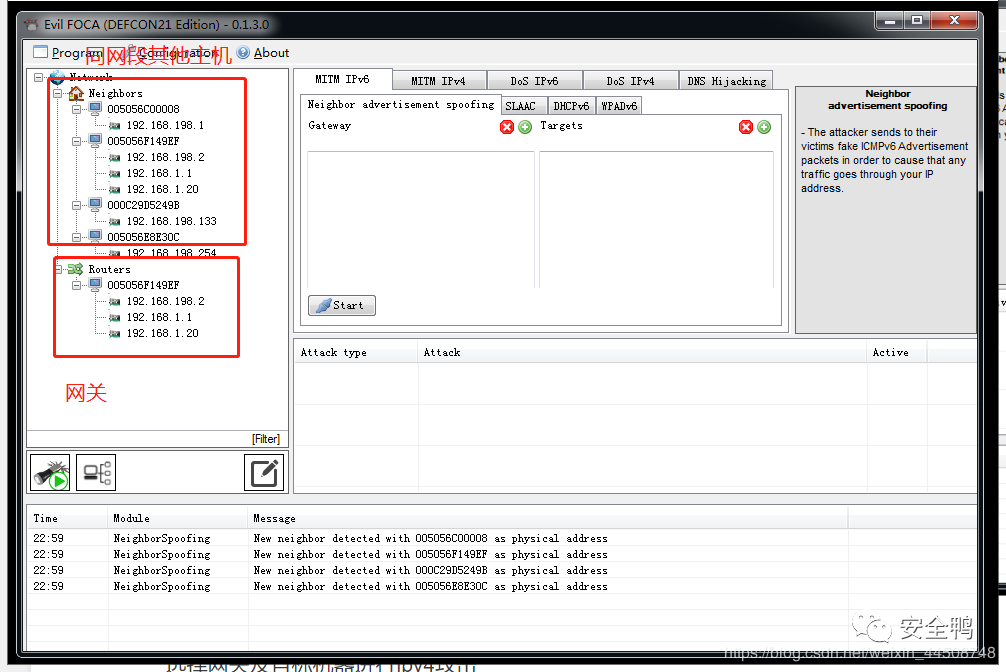Viewport: 1006px width, 672px height.
Task: Select log row mentioning 005056C00008
Action: click(502, 538)
